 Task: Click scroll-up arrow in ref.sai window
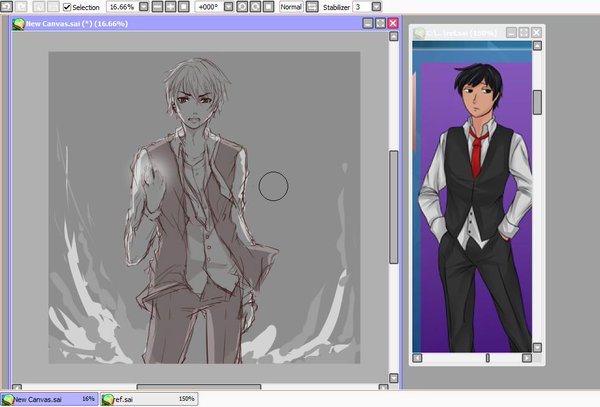click(537, 46)
